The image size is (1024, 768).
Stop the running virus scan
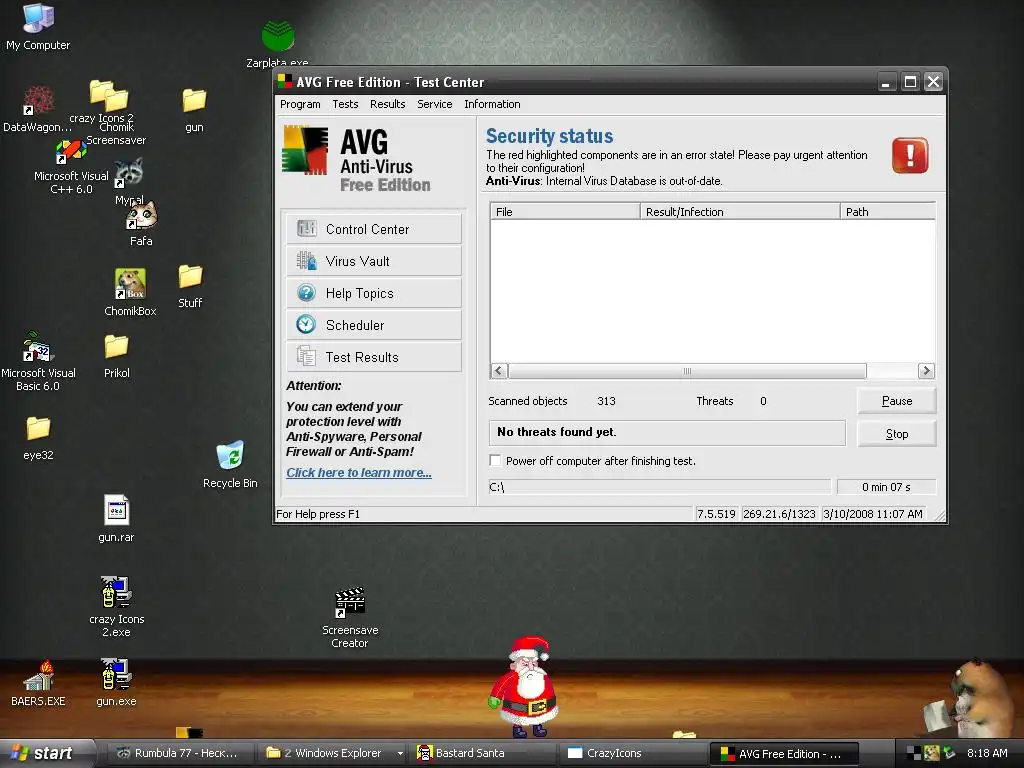pos(897,434)
